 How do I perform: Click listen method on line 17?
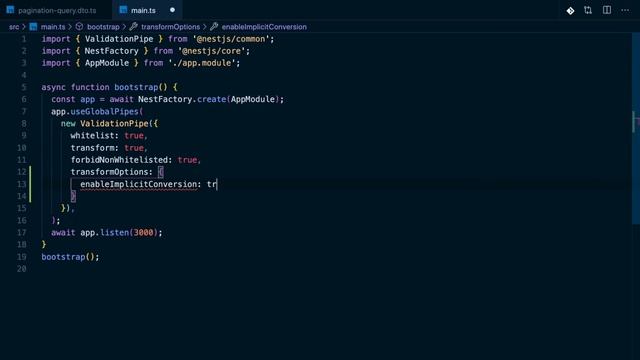[x=114, y=233]
